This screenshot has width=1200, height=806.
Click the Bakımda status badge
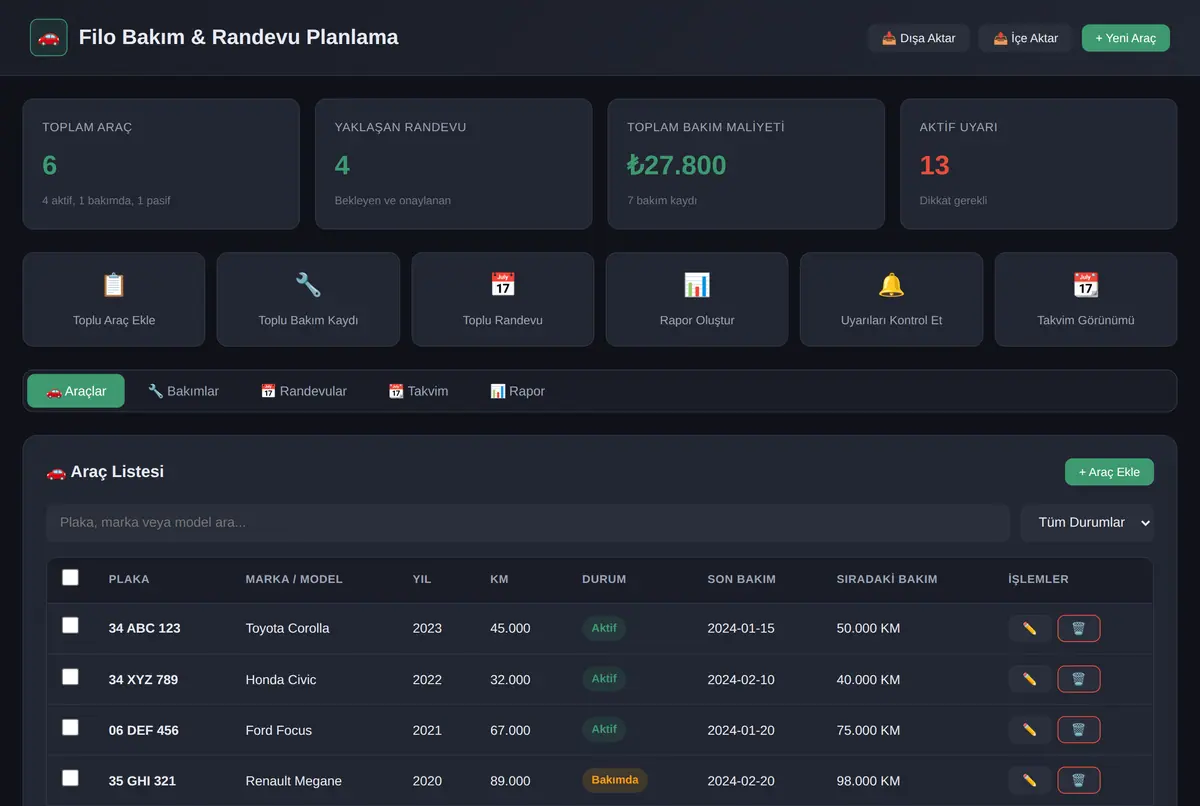[x=615, y=781]
